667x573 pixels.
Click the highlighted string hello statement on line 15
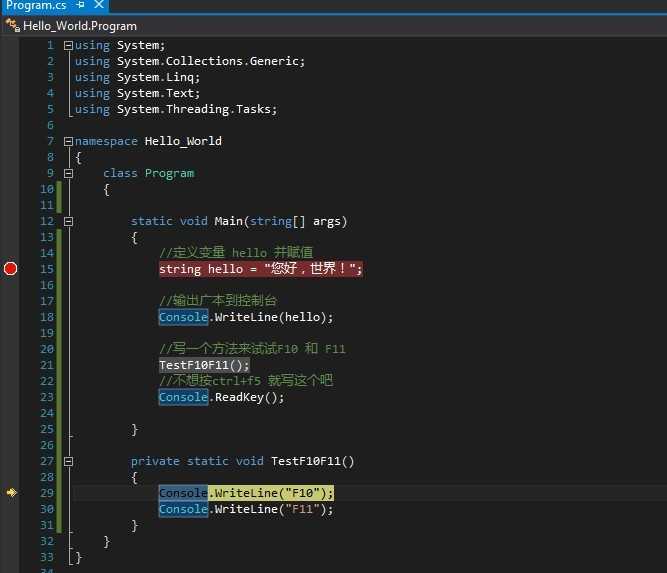click(x=260, y=269)
